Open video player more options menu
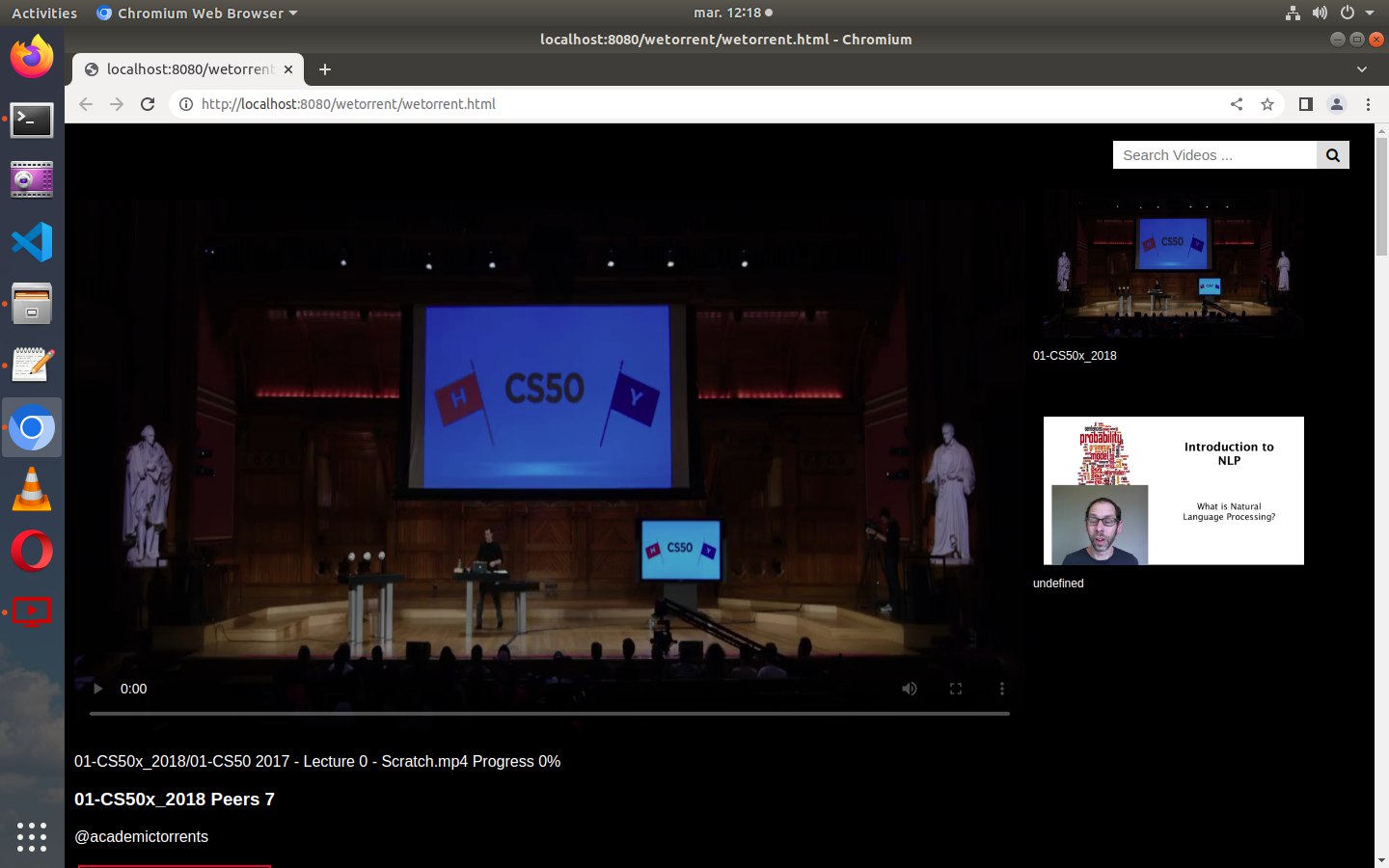 (x=1002, y=689)
